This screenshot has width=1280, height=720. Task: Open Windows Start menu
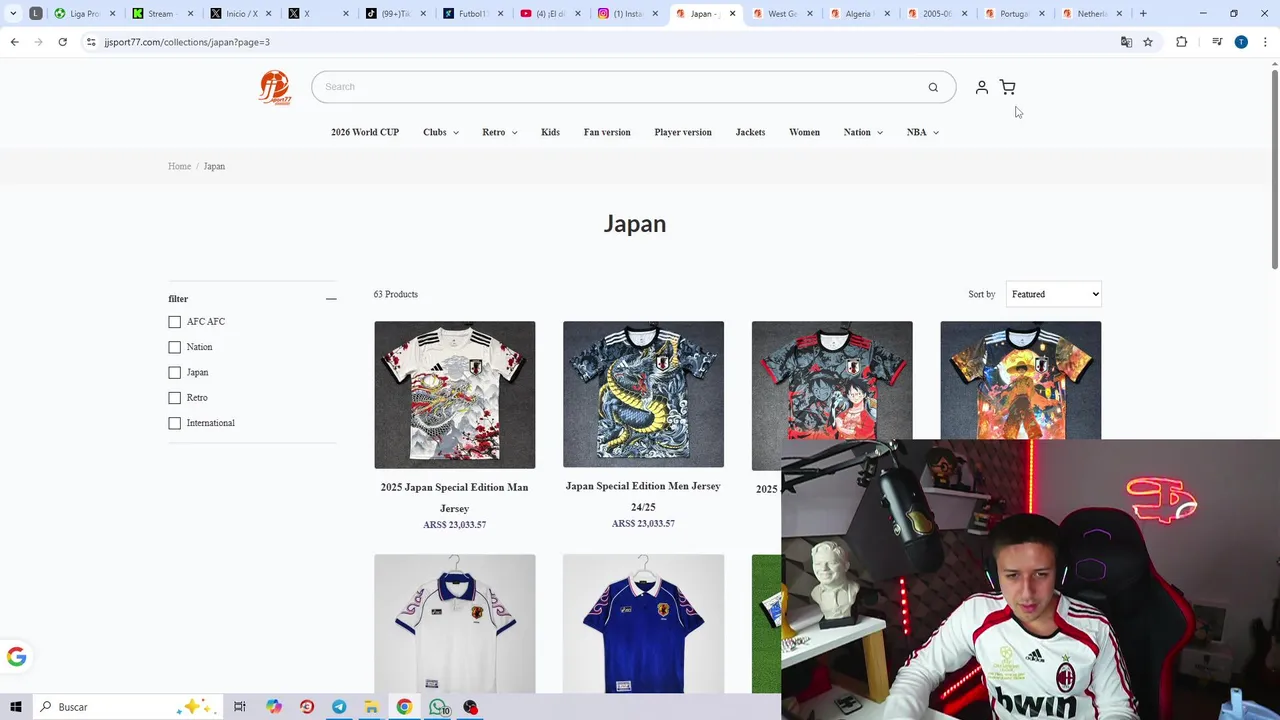[x=16, y=707]
